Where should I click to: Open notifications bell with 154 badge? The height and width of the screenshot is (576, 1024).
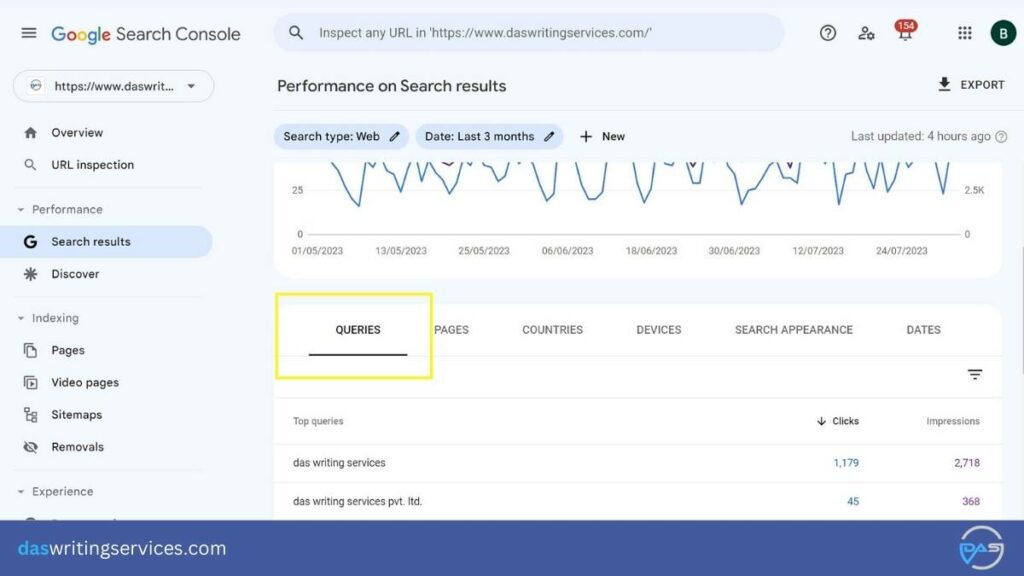pos(905,31)
